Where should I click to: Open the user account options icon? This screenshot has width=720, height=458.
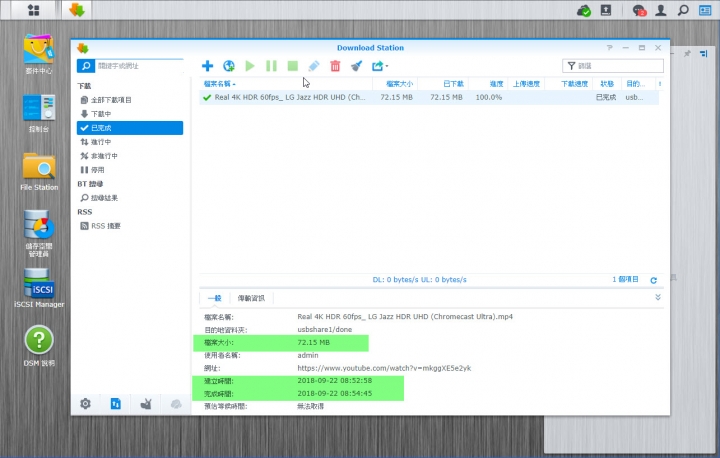pyautogui.click(x=661, y=10)
